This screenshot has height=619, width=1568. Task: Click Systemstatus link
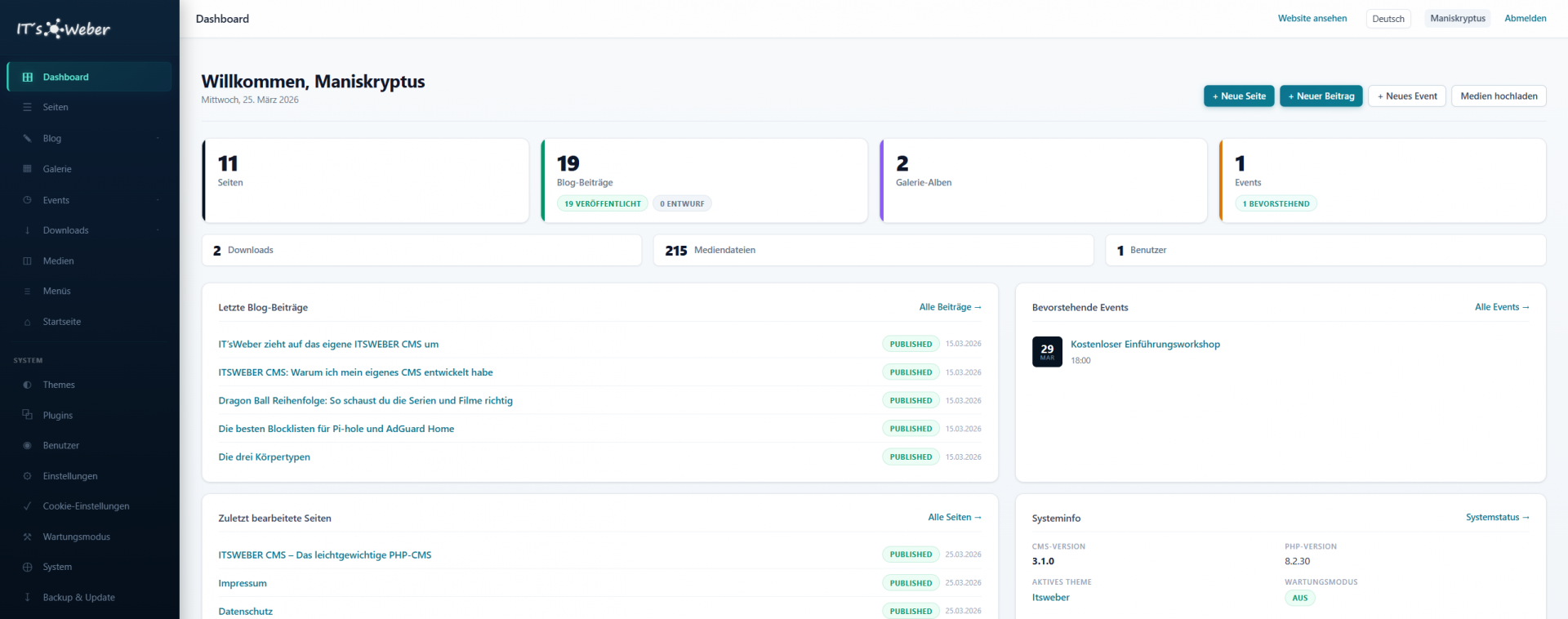click(x=1498, y=517)
